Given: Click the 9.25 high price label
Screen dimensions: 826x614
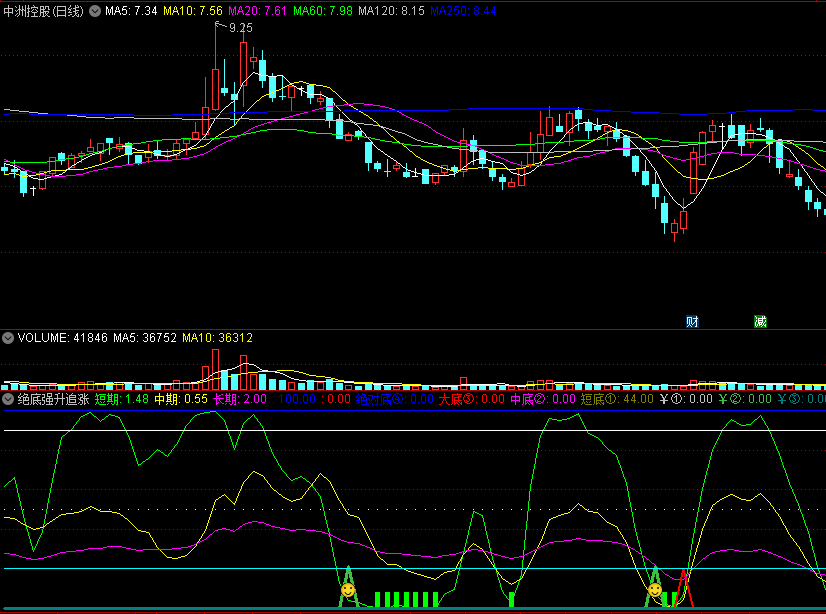Looking at the screenshot, I should click(241, 28).
